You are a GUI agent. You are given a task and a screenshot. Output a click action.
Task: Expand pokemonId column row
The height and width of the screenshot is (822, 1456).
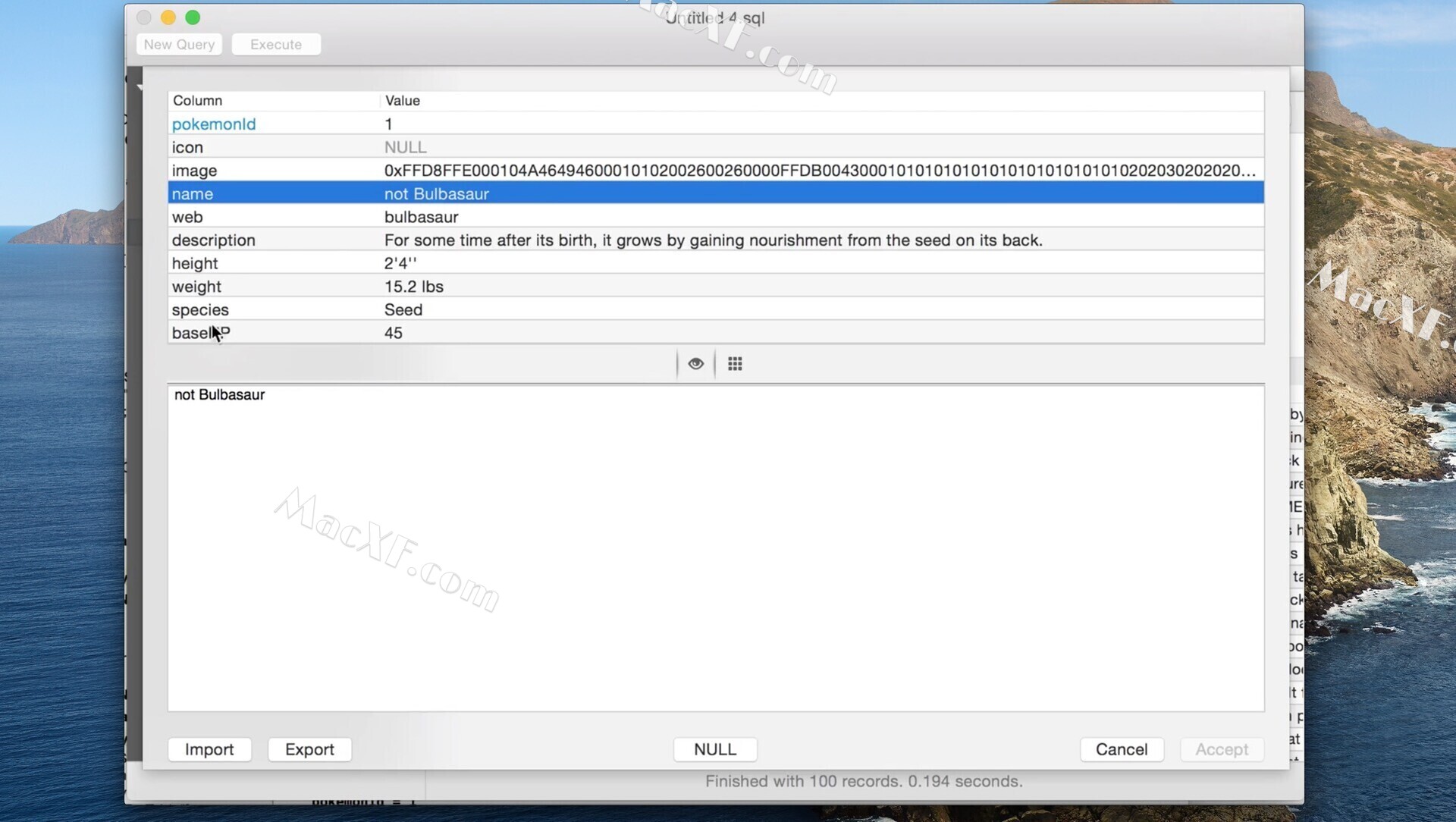pos(214,124)
